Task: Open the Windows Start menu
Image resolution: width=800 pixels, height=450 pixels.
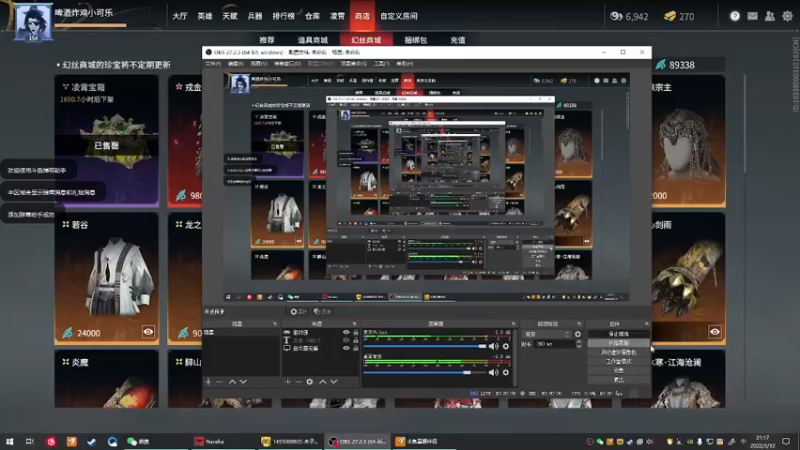Action: [9, 441]
